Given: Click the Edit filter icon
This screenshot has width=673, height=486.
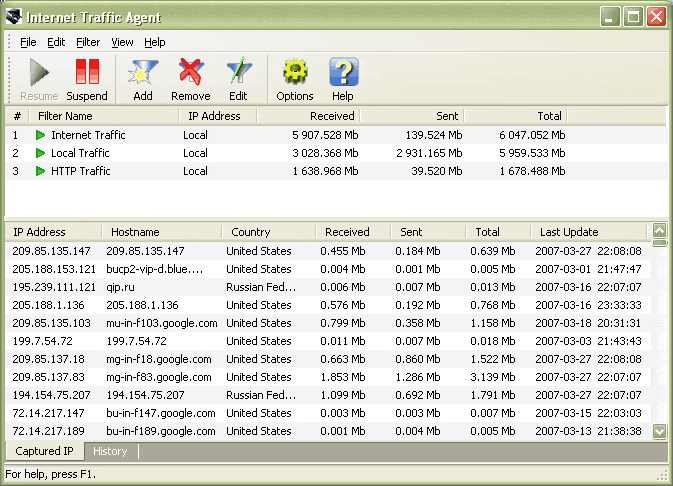Looking at the screenshot, I should (238, 73).
